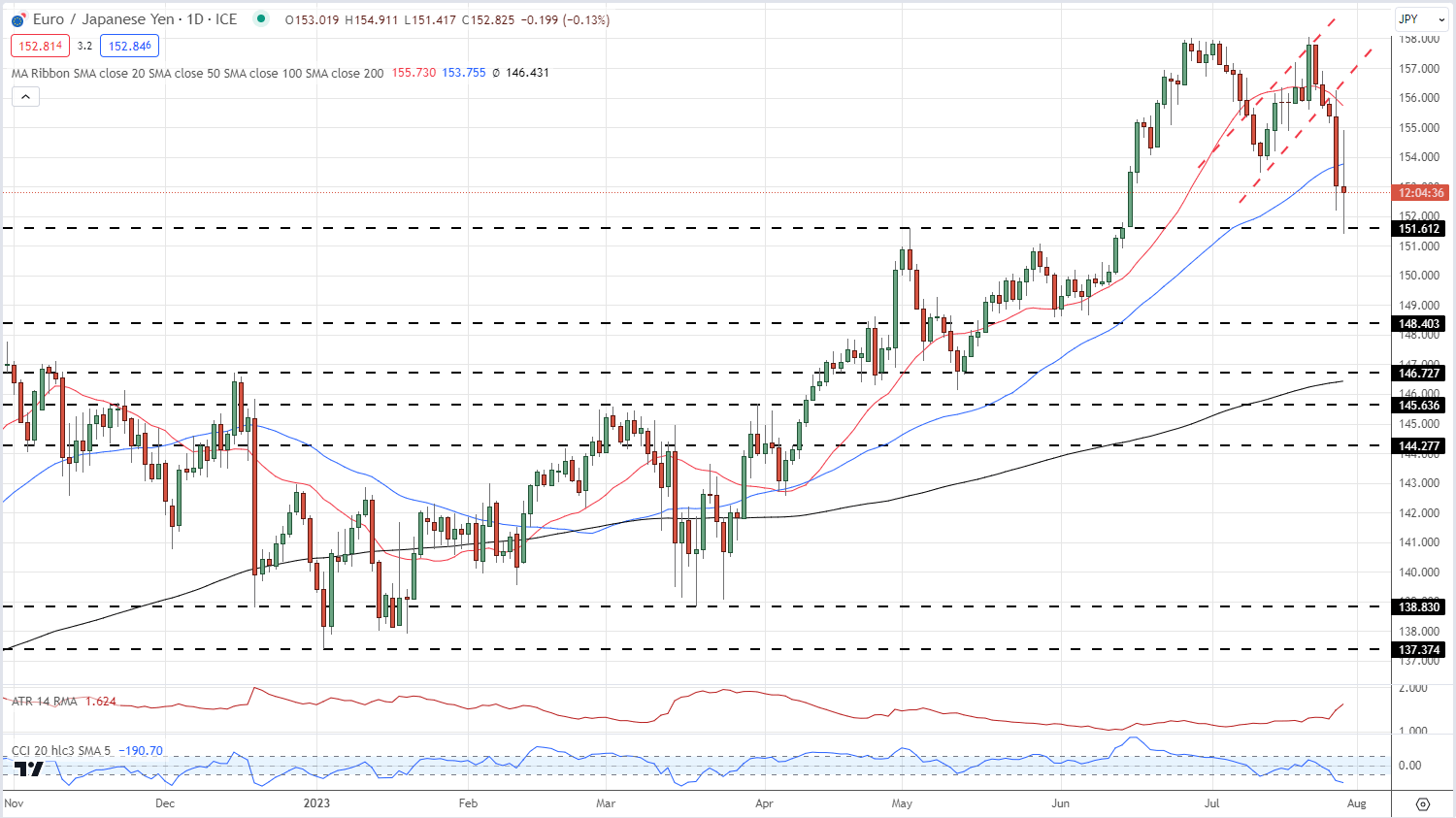Click the May label on time axis
This screenshot has width=1456, height=818.
pos(902,803)
